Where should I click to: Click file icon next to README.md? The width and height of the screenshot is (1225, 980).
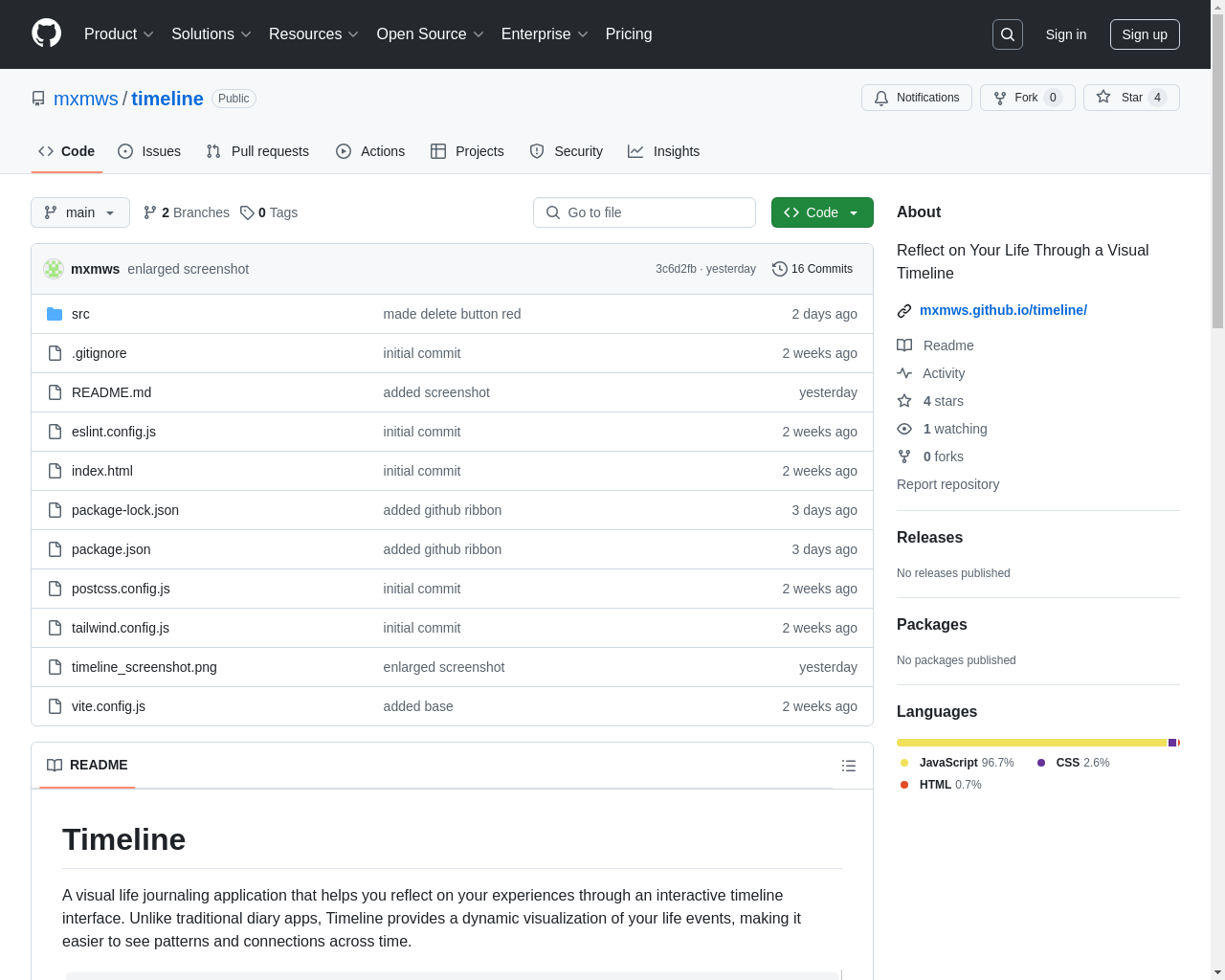[55, 392]
